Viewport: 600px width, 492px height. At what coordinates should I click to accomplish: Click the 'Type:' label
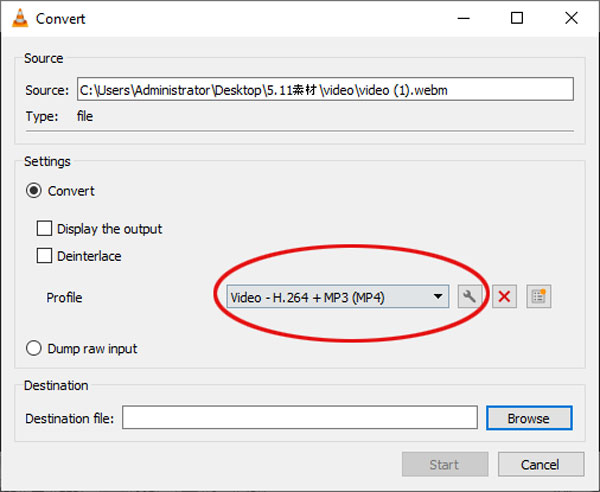pyautogui.click(x=42, y=116)
